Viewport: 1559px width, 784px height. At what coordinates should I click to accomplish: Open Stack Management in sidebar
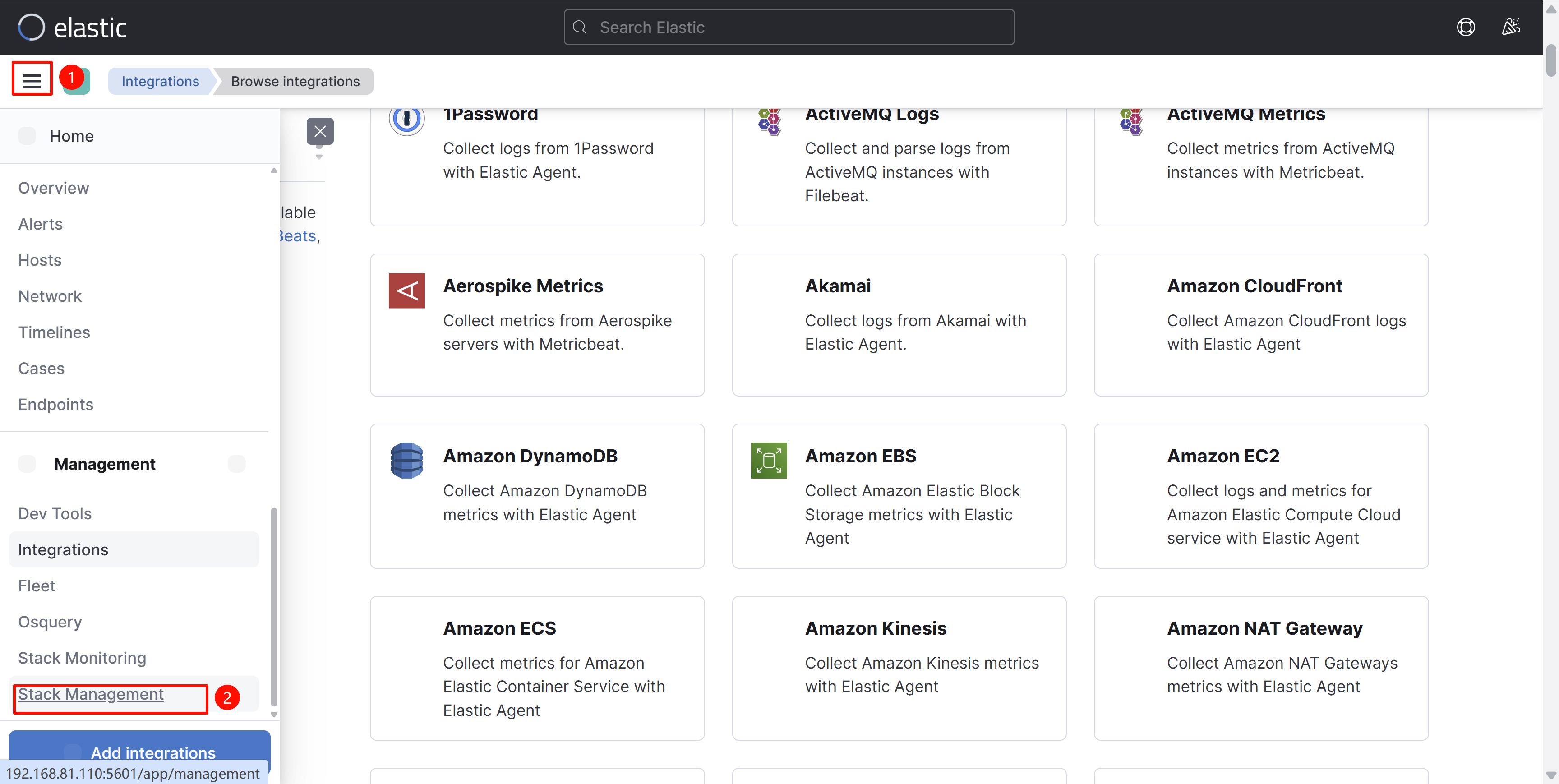91,694
